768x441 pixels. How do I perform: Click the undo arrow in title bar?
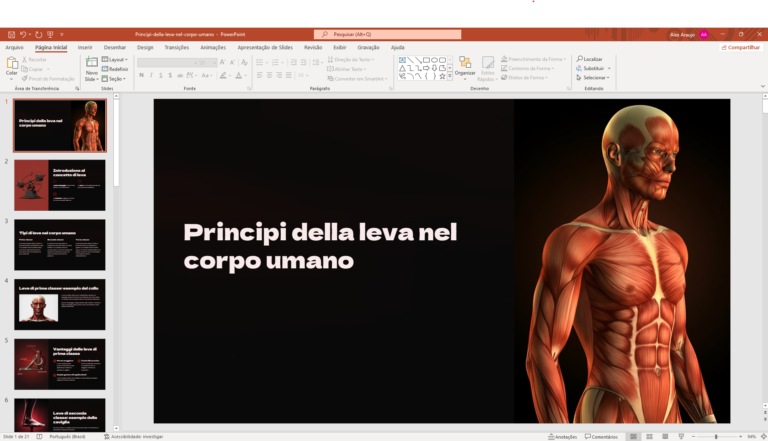24,34
